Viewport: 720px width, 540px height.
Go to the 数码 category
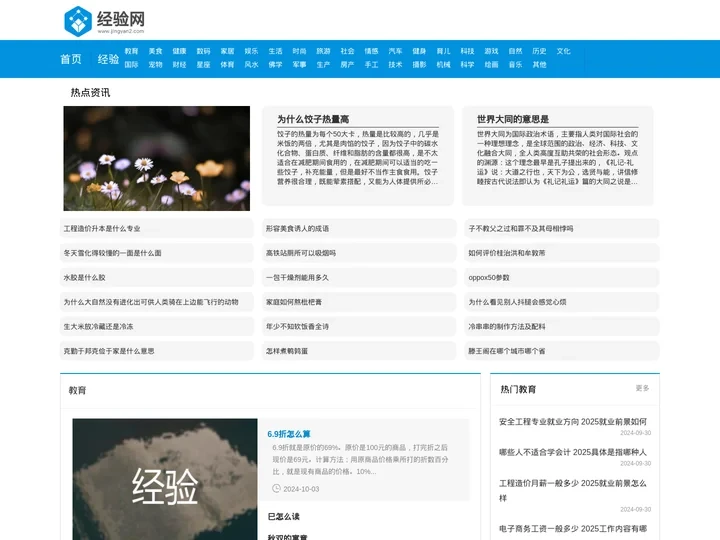pos(203,51)
